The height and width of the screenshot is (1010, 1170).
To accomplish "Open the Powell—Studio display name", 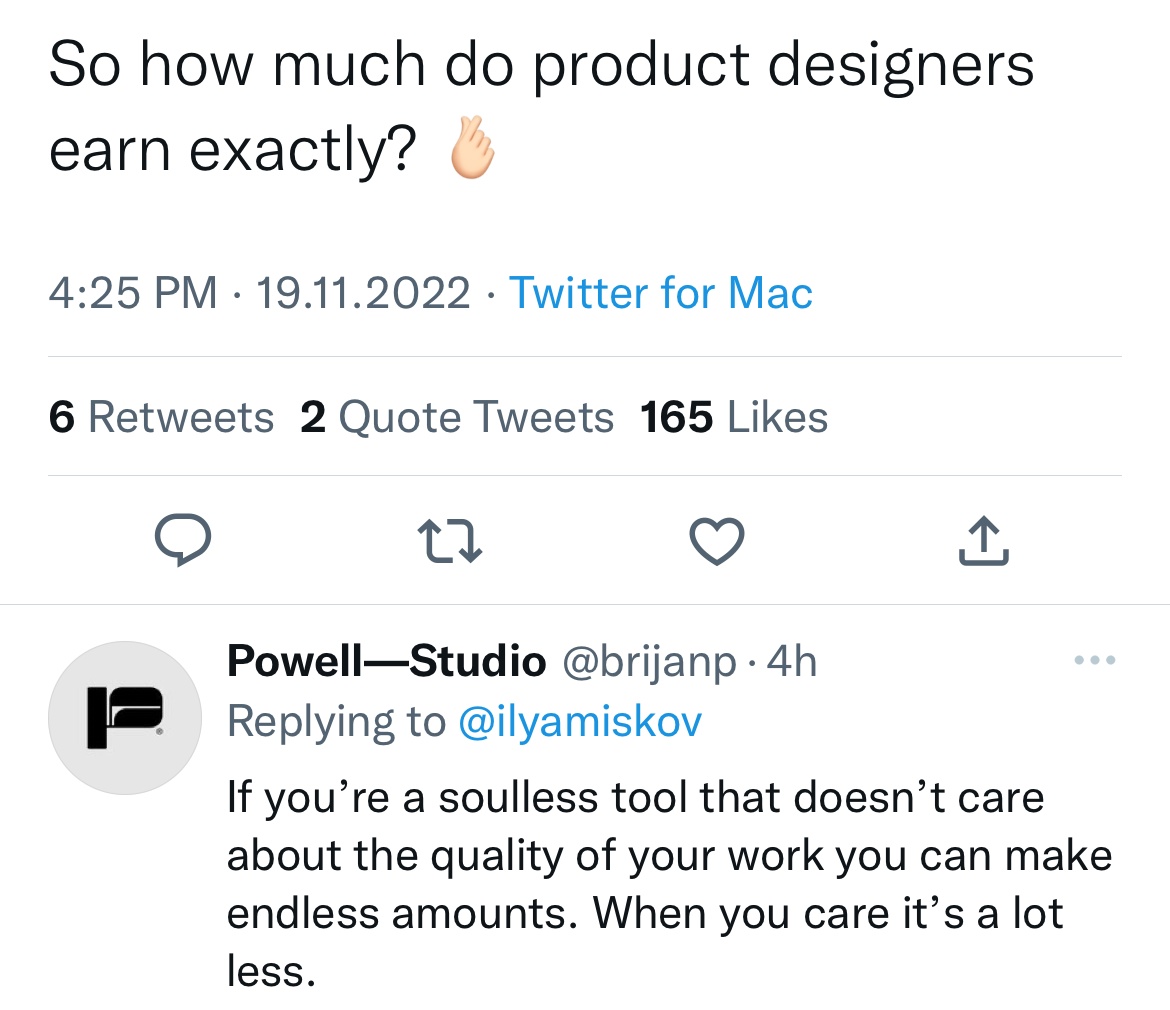I will [387, 661].
